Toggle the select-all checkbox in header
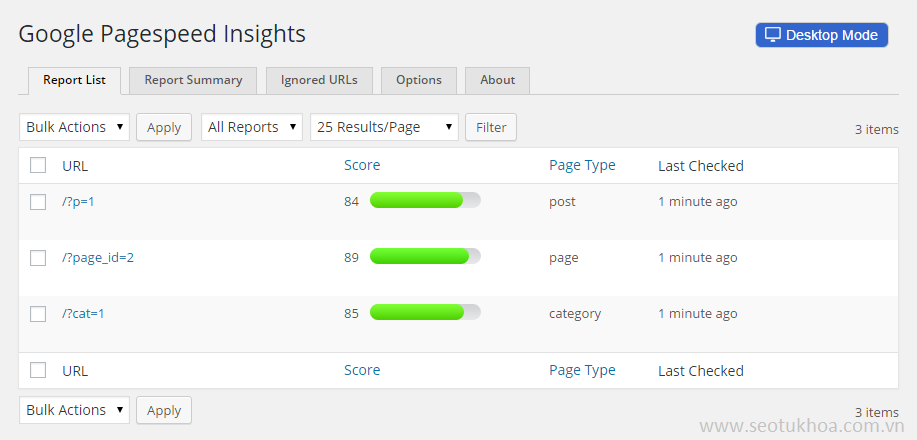 coord(38,166)
